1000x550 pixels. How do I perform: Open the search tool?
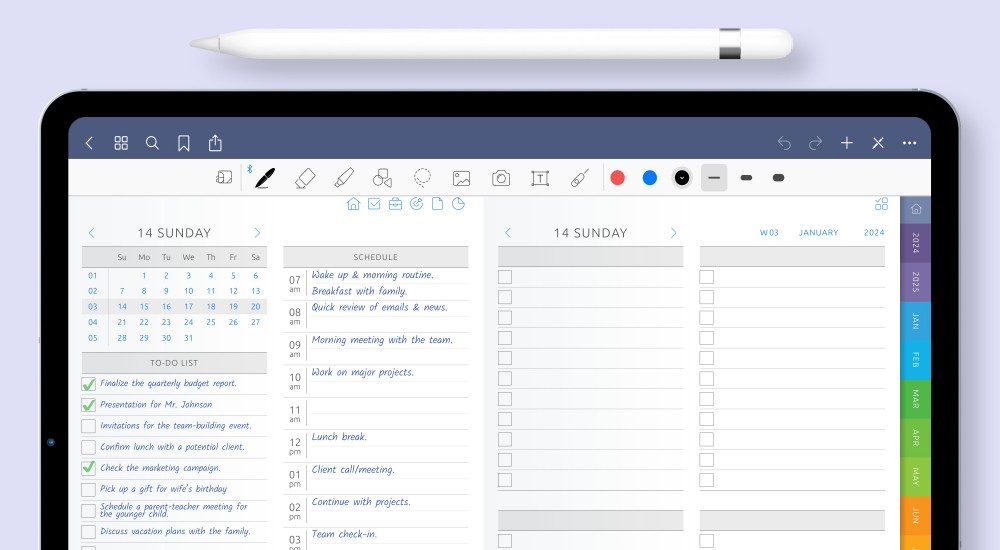(152, 143)
